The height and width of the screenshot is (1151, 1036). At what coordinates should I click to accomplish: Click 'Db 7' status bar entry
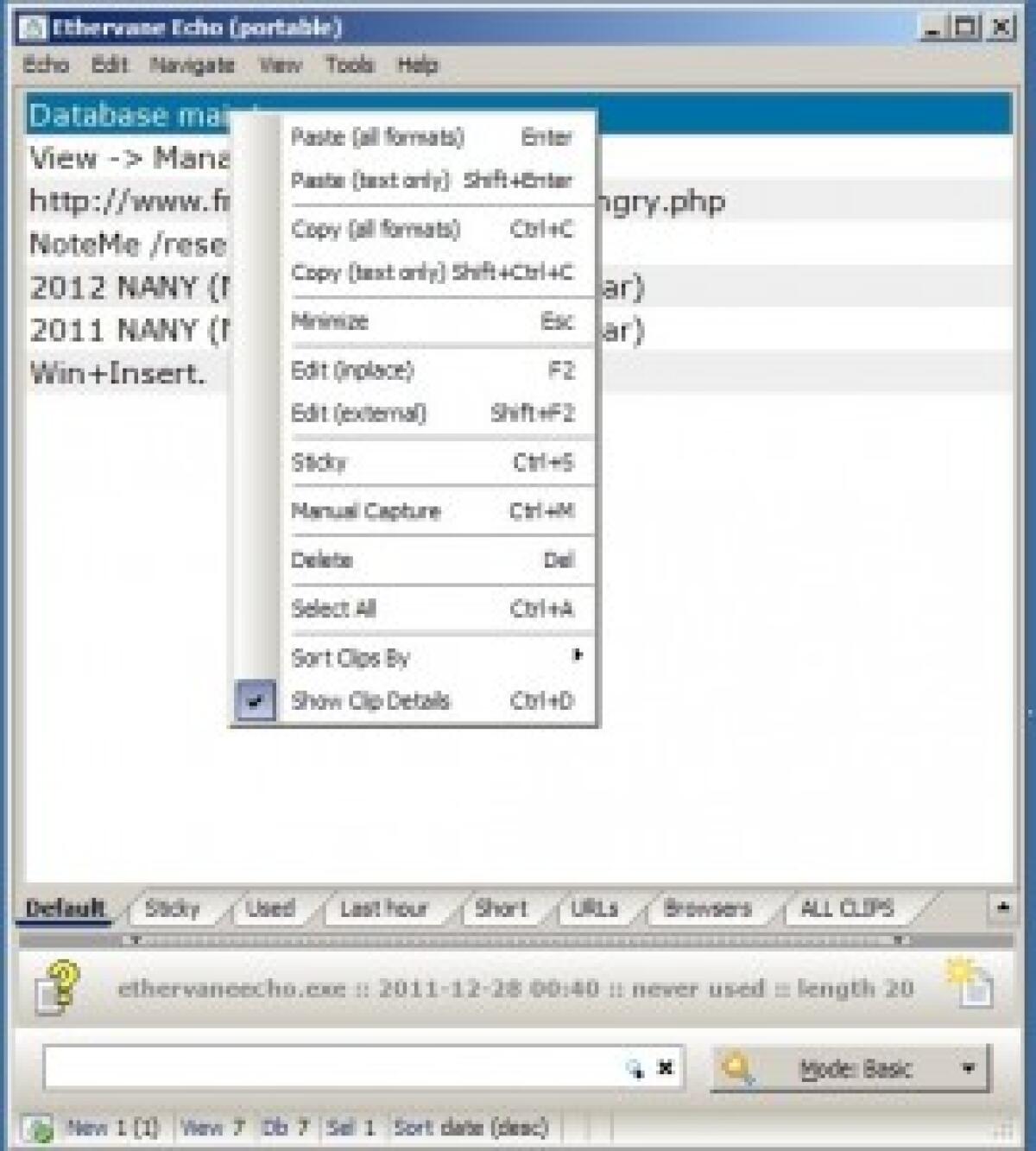pos(285,1128)
